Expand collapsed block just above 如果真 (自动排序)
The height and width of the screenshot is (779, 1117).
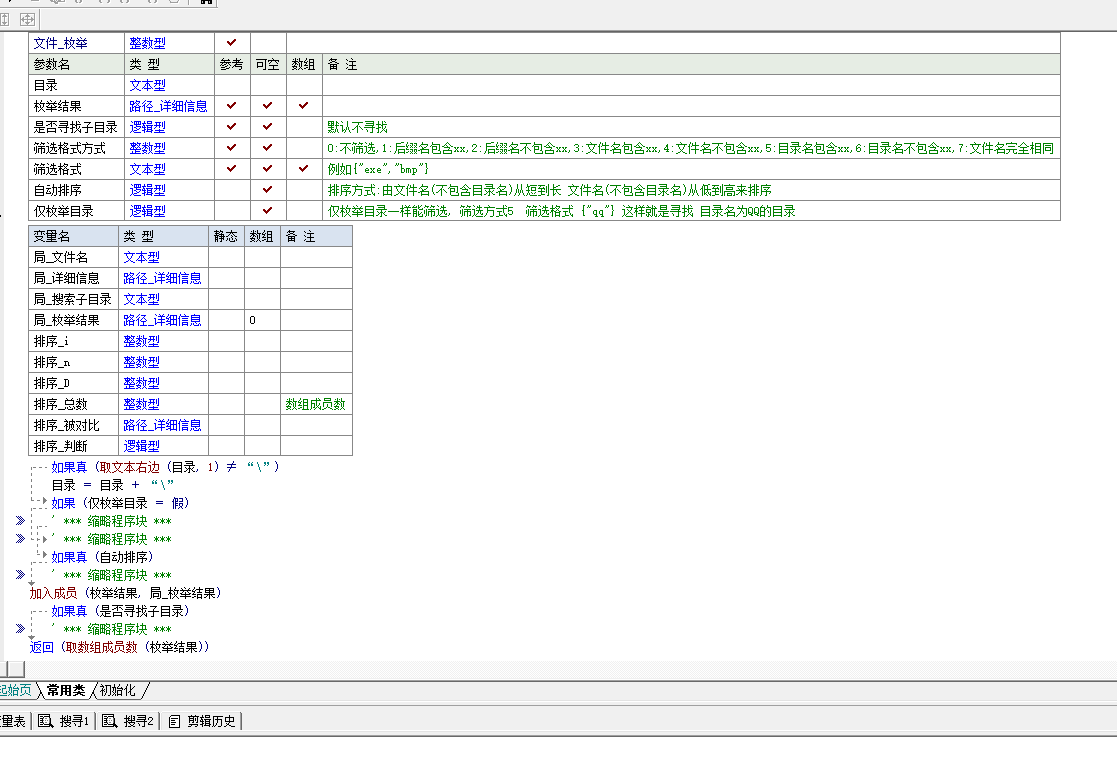tap(20, 539)
